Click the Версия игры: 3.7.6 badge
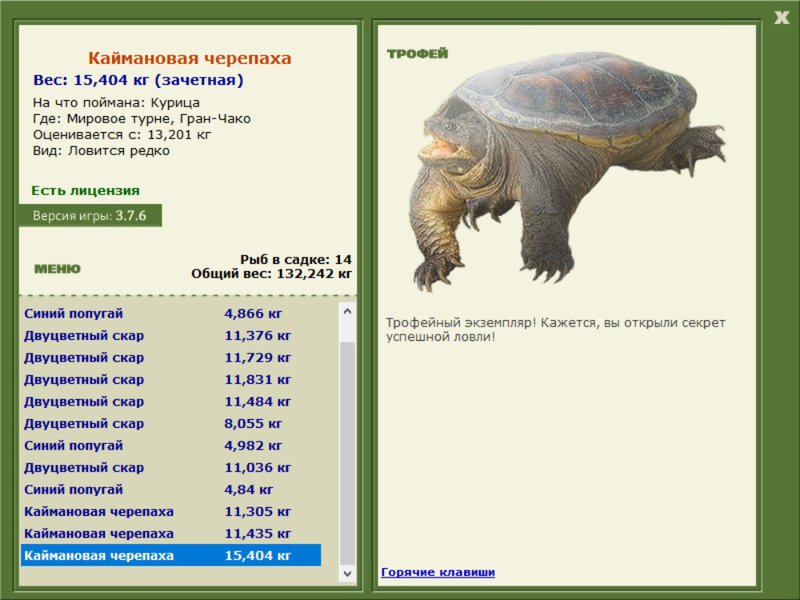The image size is (800, 600). [x=90, y=215]
